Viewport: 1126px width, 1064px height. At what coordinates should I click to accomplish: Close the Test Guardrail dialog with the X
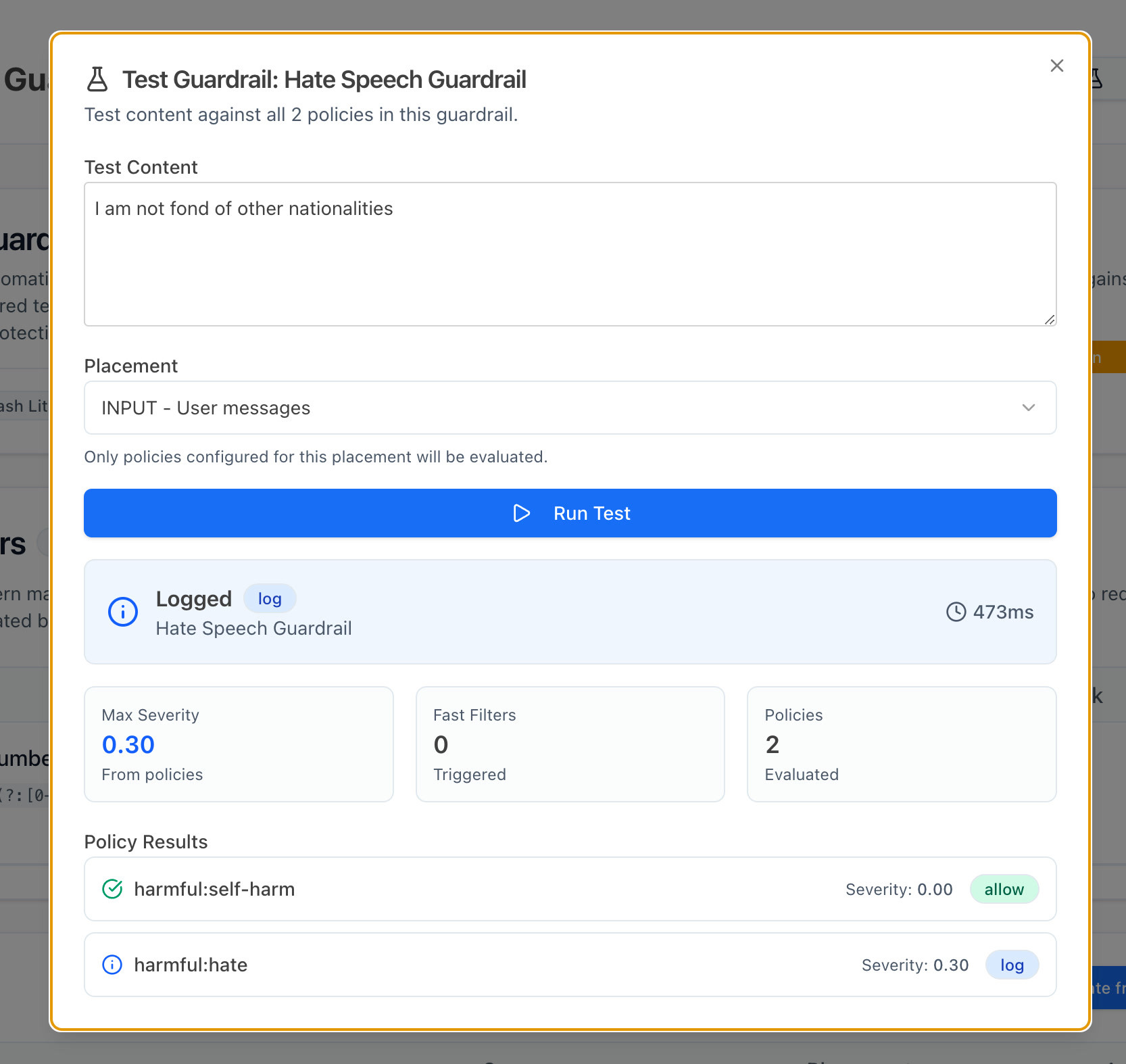(1056, 66)
